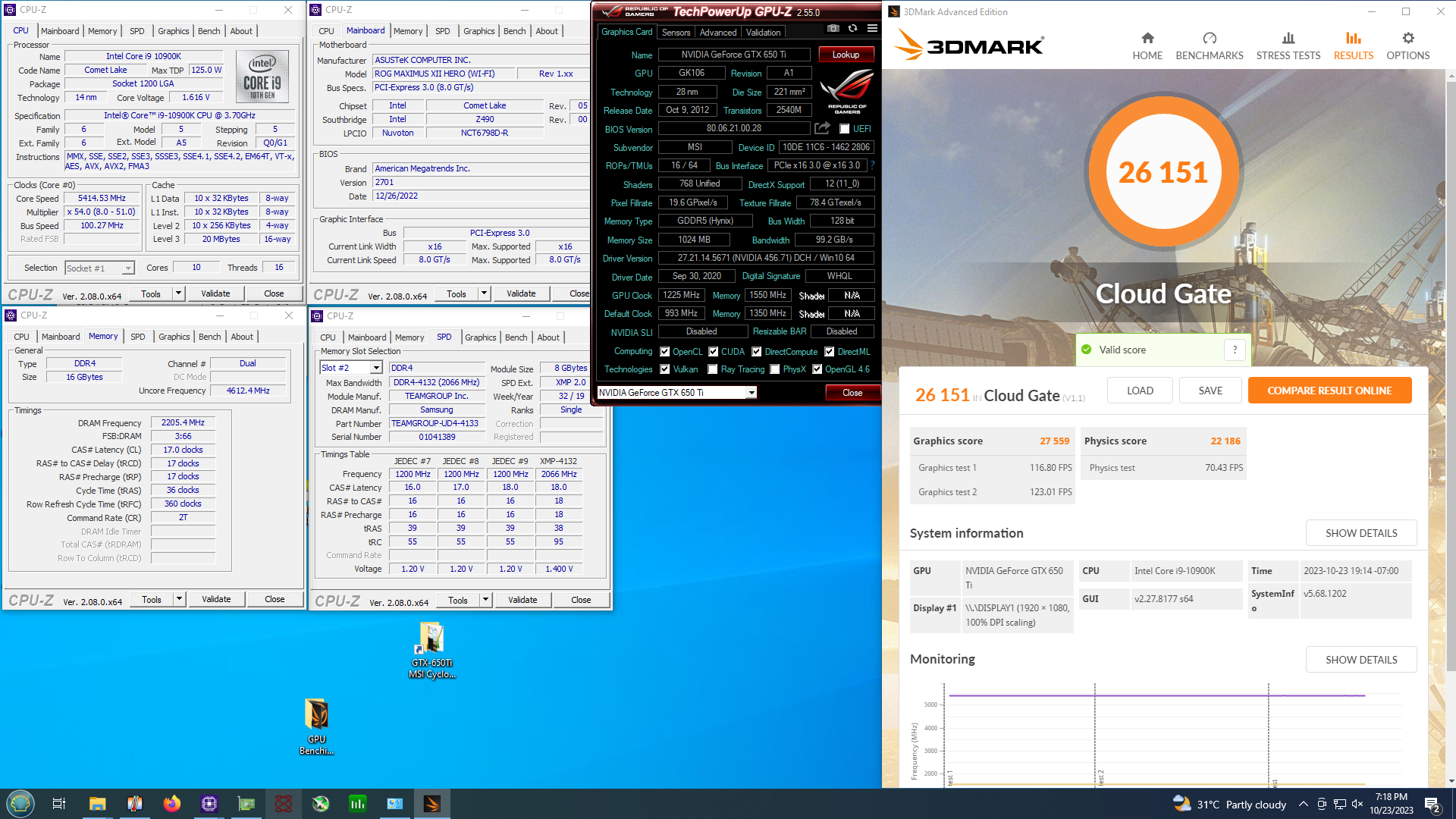The image size is (1456, 819).
Task: Switch to Advanced tab in GPU-Z
Action: pyautogui.click(x=718, y=33)
